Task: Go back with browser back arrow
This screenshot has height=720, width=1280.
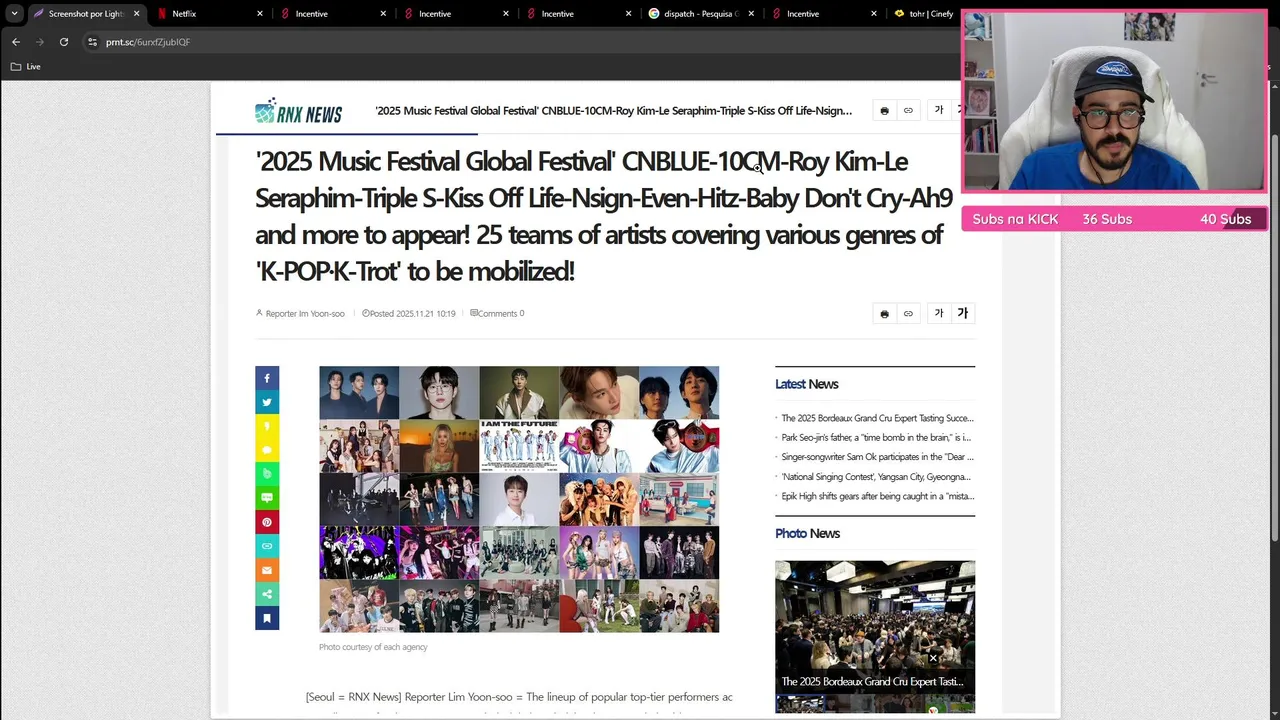Action: (16, 42)
